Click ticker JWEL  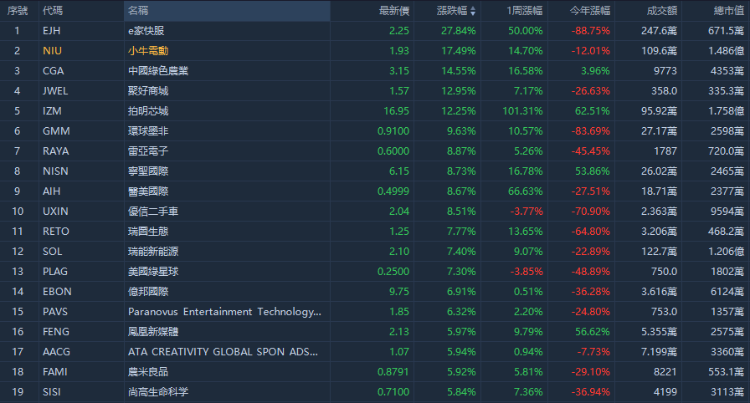pos(55,91)
